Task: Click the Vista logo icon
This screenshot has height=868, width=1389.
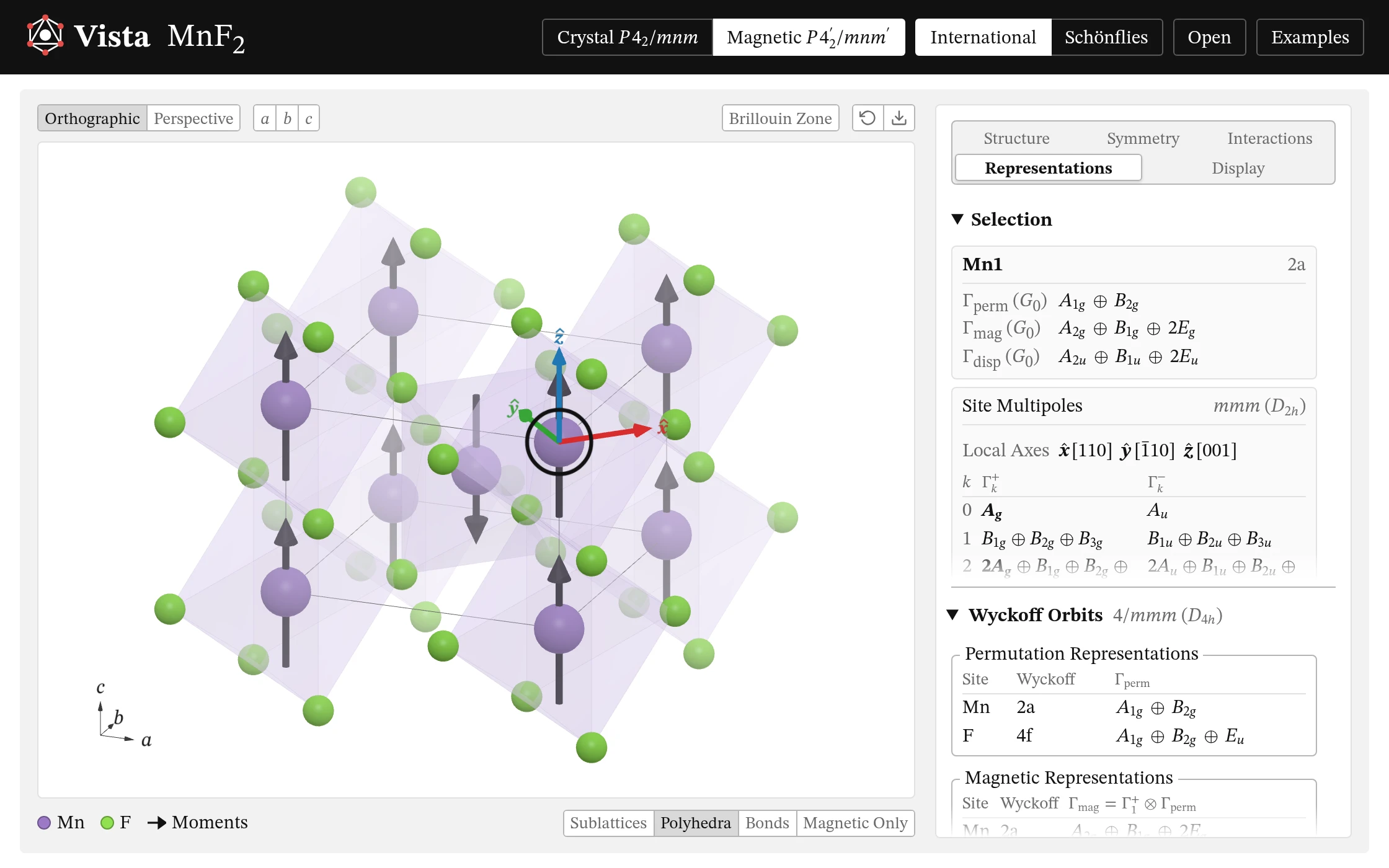Action: click(45, 36)
